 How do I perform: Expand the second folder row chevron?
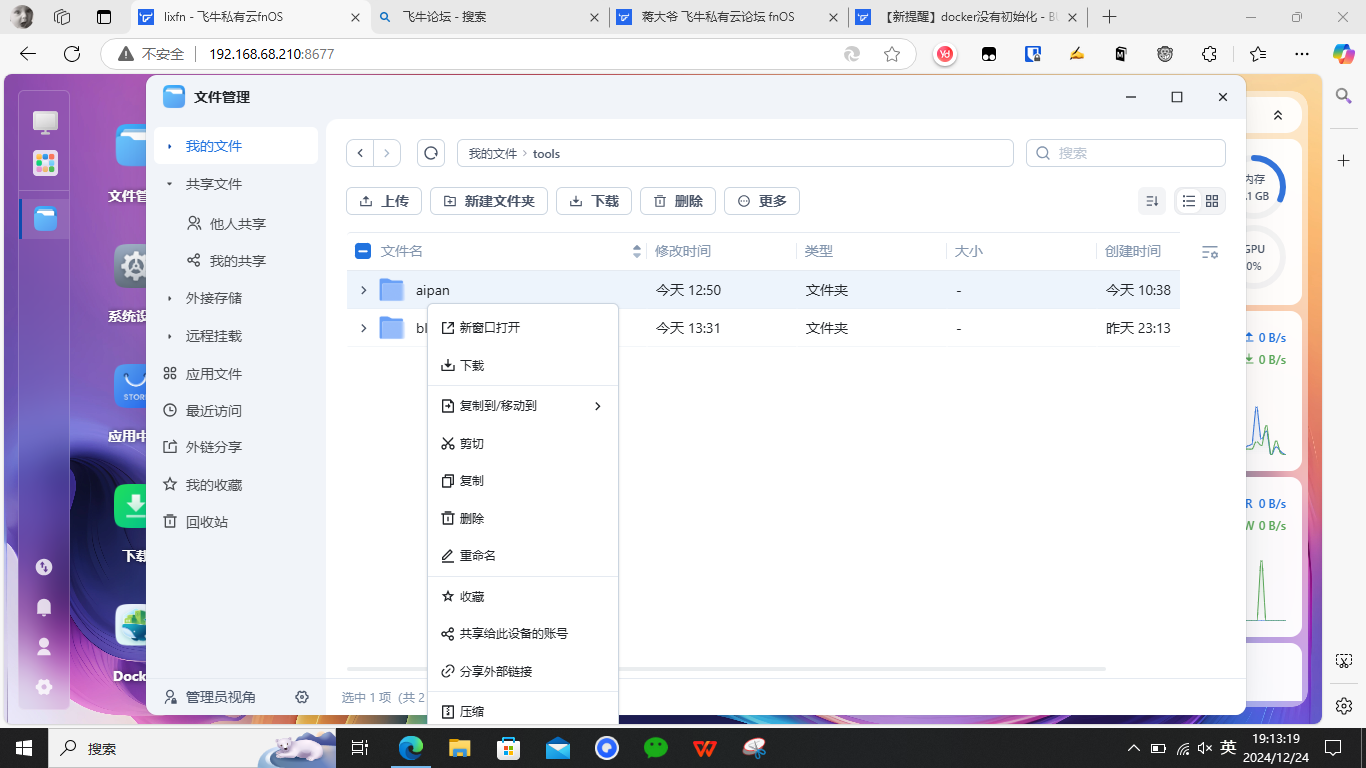(363, 328)
